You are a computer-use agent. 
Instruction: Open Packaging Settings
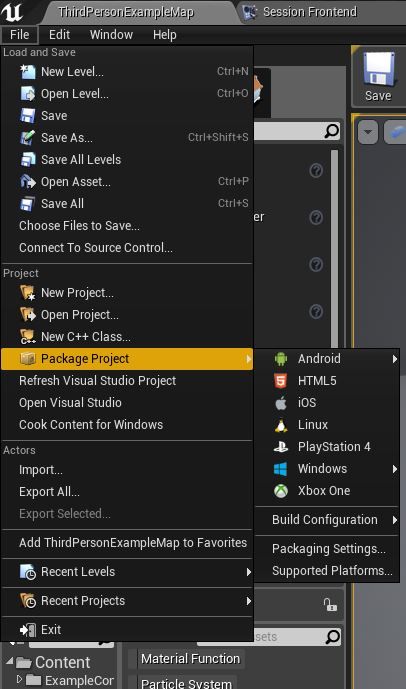tap(327, 549)
